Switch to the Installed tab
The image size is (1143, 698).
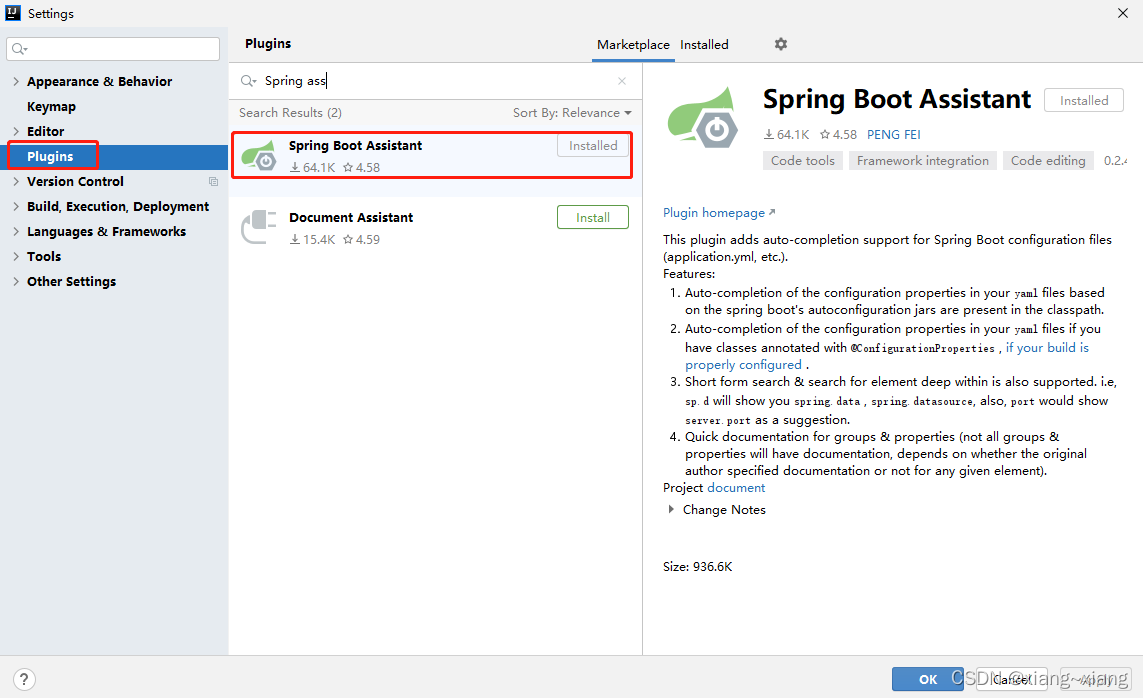tap(704, 44)
